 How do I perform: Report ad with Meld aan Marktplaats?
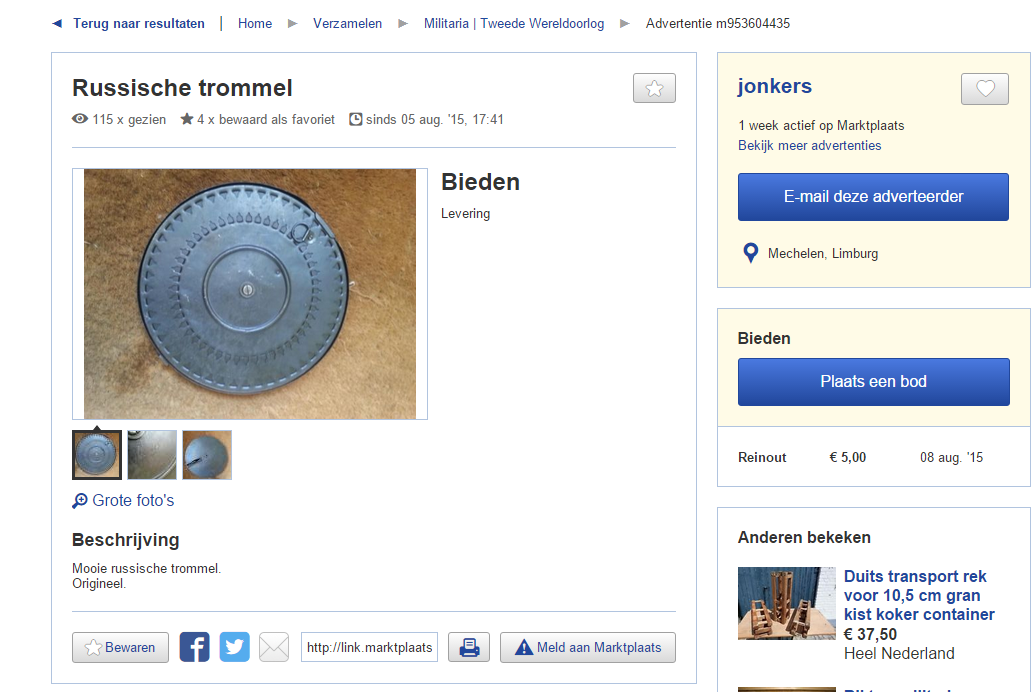point(587,647)
